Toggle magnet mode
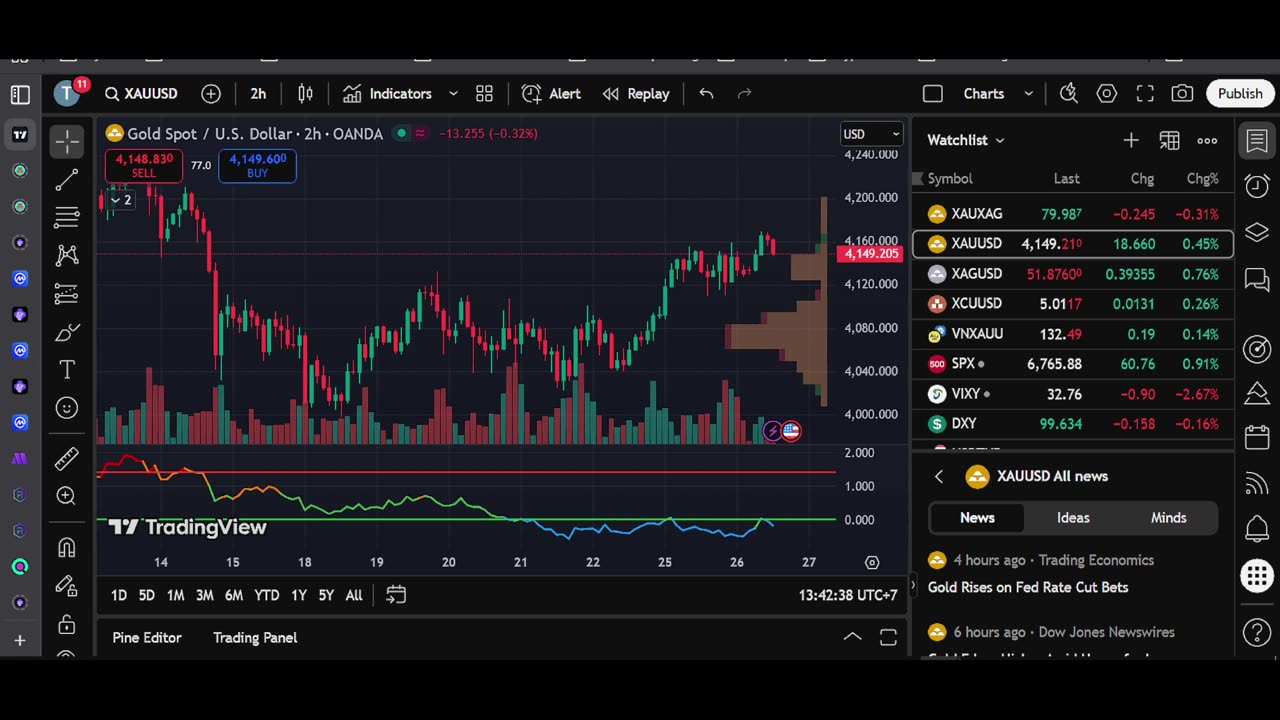This screenshot has width=1280, height=720. point(67,547)
